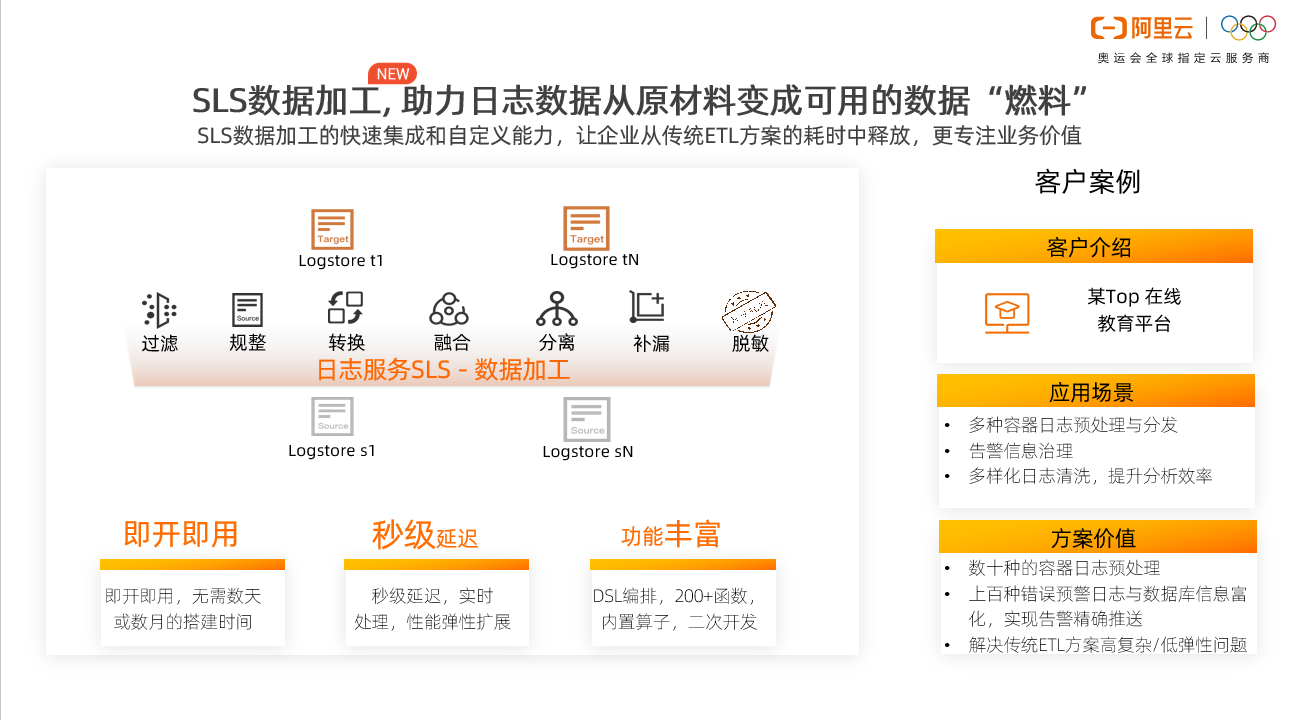Select the 分离 split tree icon
This screenshot has height=720, width=1295.
pos(557,309)
